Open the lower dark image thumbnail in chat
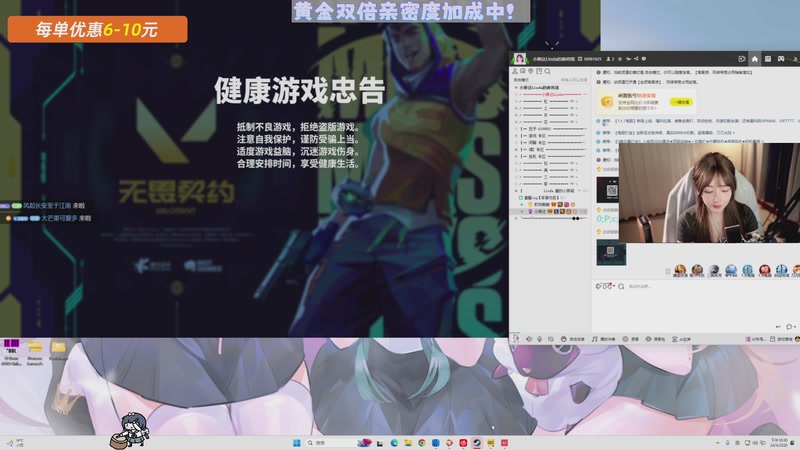 click(611, 253)
